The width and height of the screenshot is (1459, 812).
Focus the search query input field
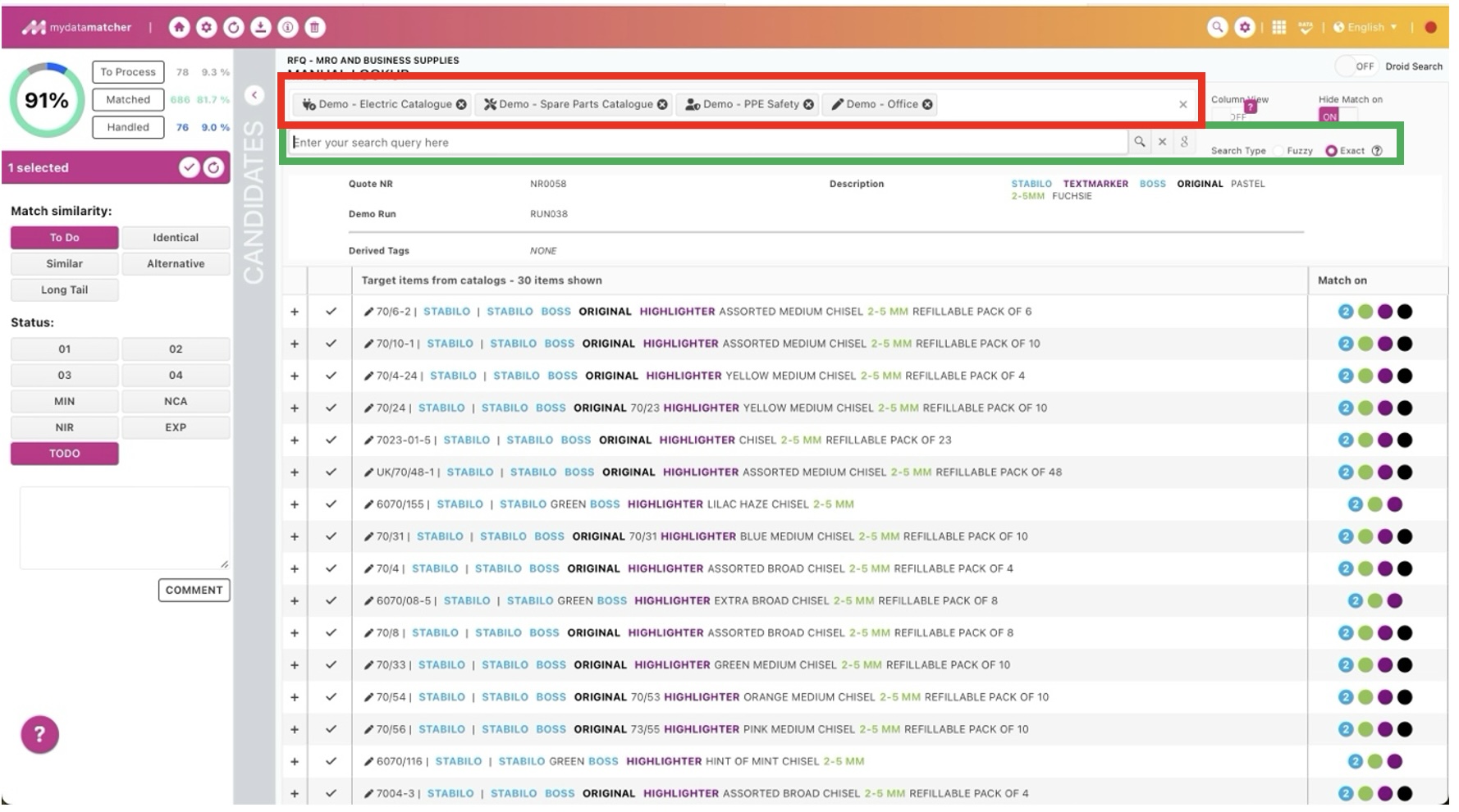click(709, 143)
